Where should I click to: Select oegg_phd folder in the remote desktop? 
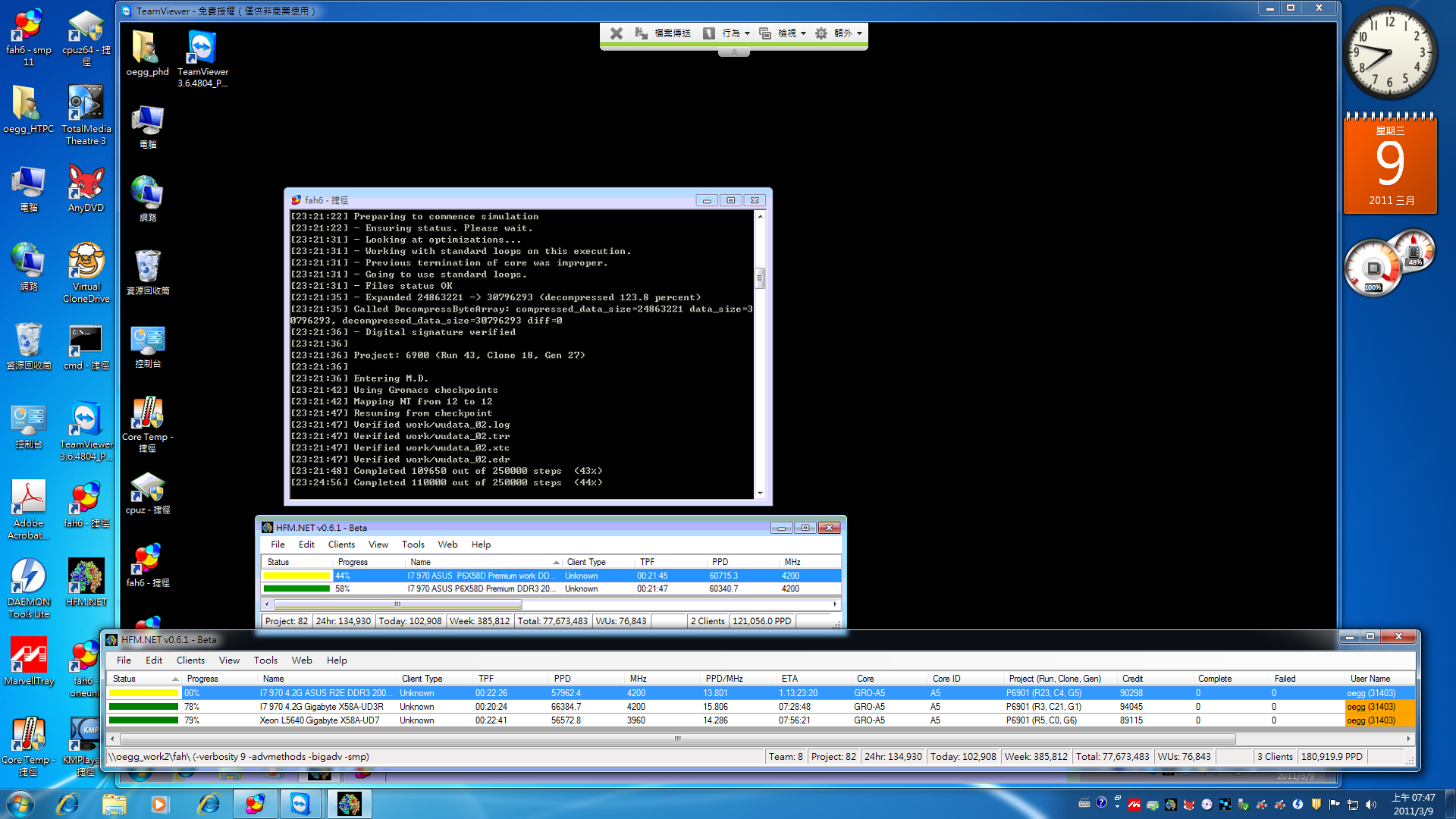[147, 53]
